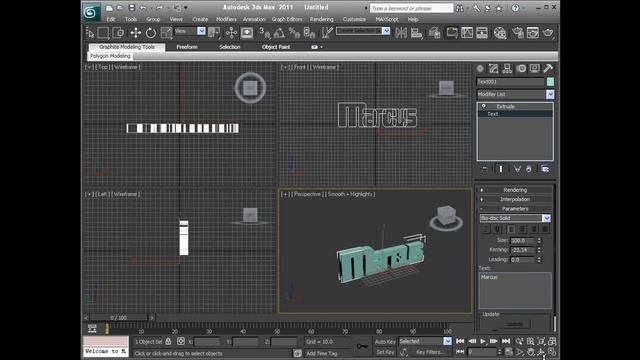Expand the Rendering rollout
Viewport: 640px width, 360px height.
pyautogui.click(x=515, y=190)
